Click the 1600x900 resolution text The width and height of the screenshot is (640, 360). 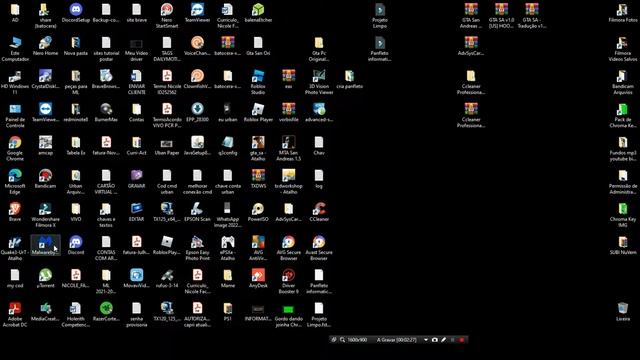357,340
